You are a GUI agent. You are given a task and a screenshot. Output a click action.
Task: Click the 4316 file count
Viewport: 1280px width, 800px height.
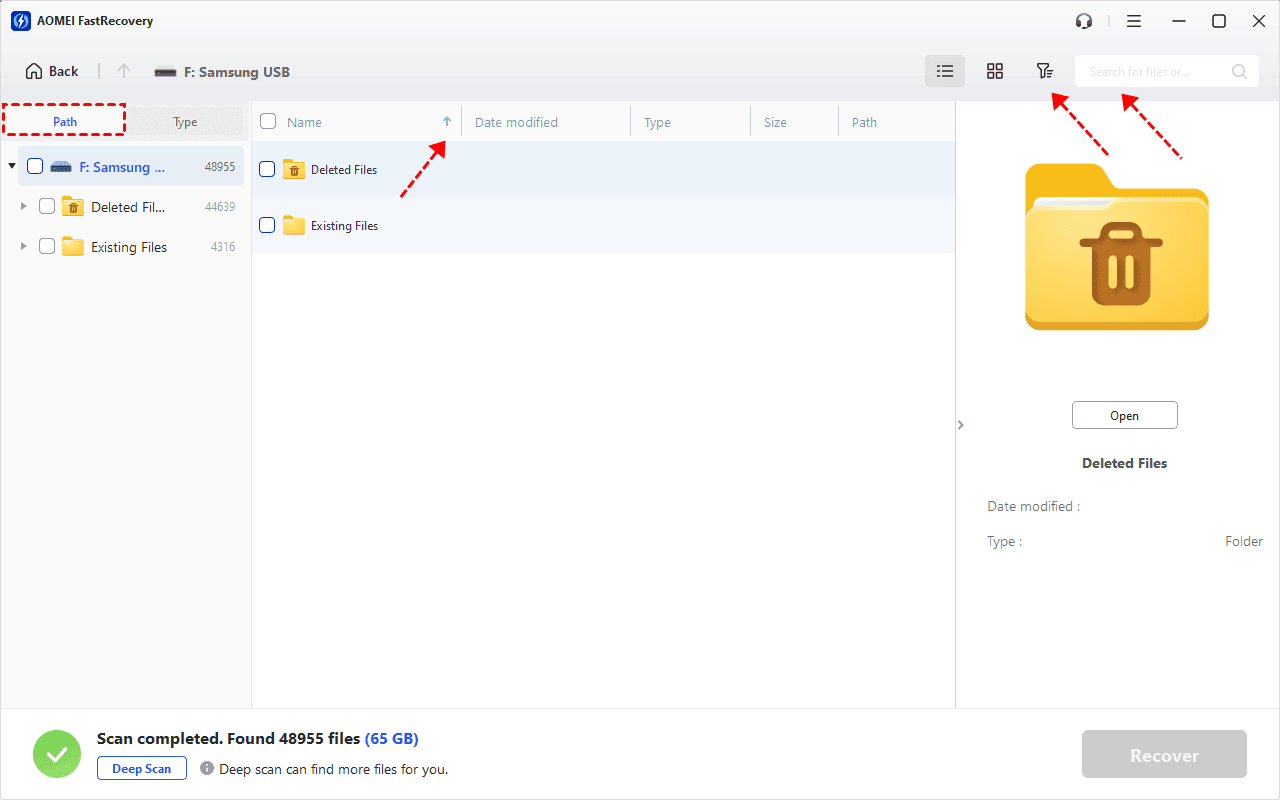click(223, 247)
